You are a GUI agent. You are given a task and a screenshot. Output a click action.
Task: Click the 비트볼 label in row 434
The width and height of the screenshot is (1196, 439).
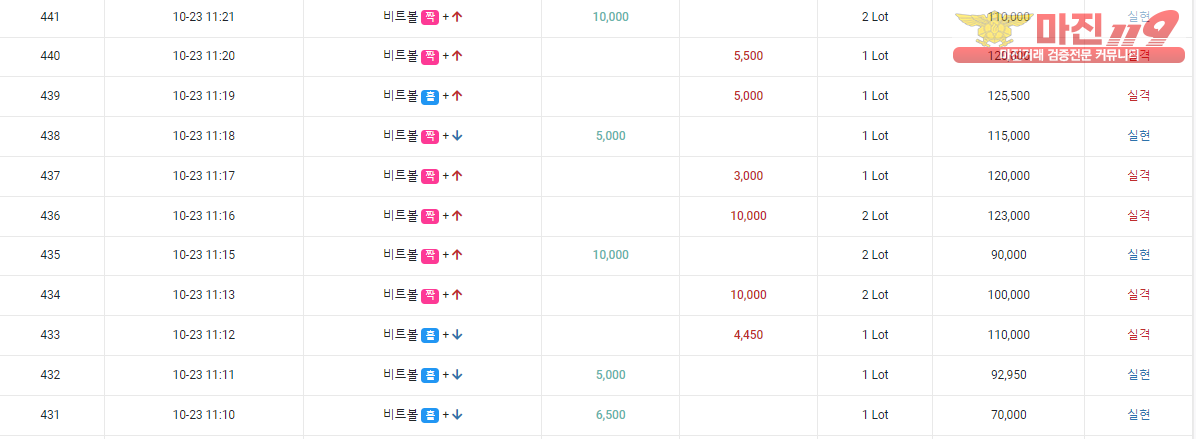400,295
